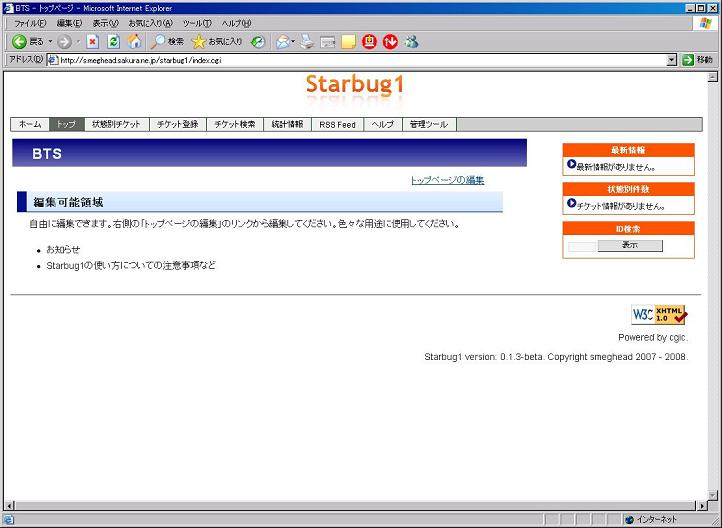Open the ファイル(F) menu
The image size is (722, 528).
tap(30, 23)
